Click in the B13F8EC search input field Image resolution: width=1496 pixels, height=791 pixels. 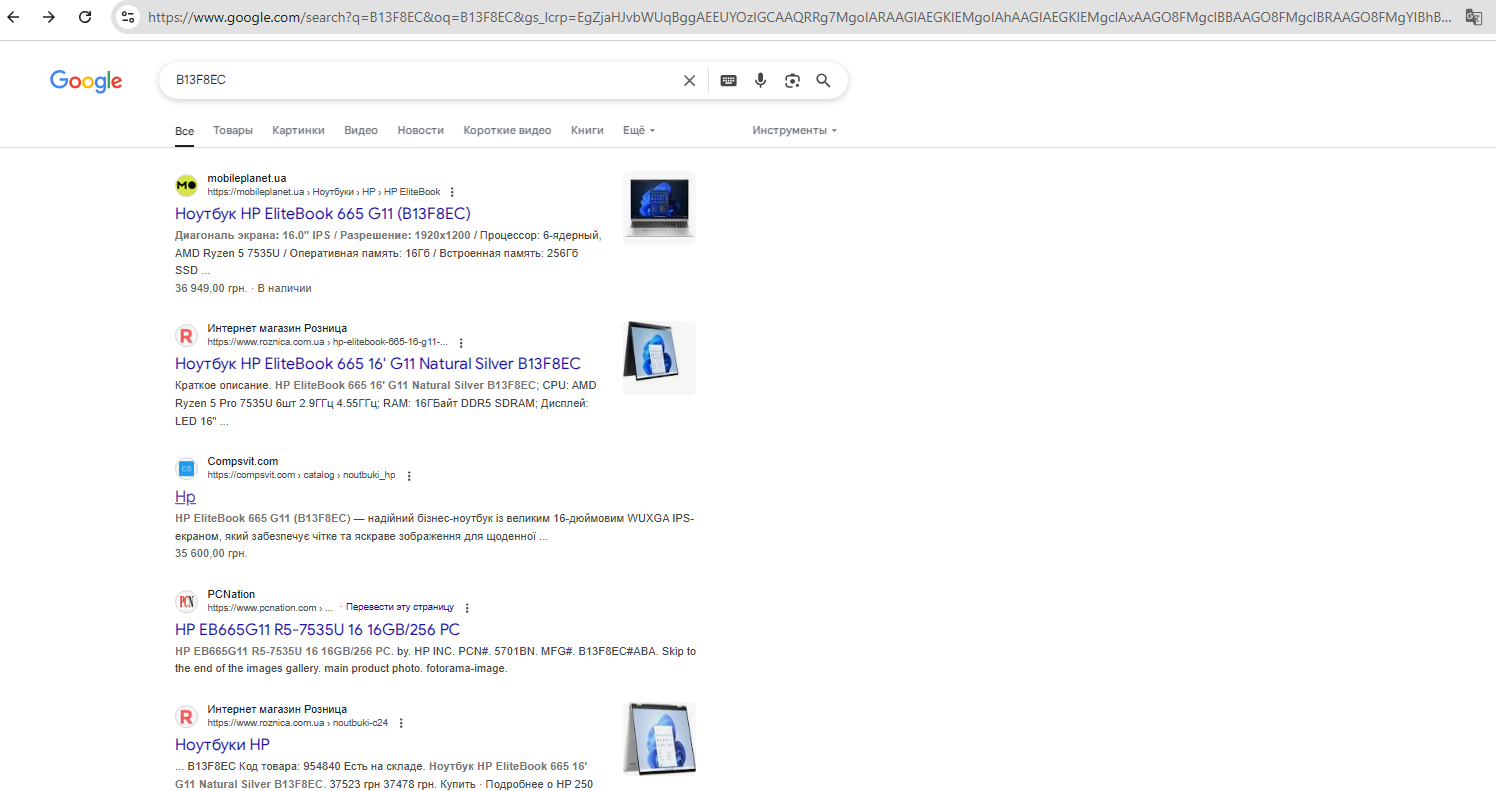(x=420, y=81)
